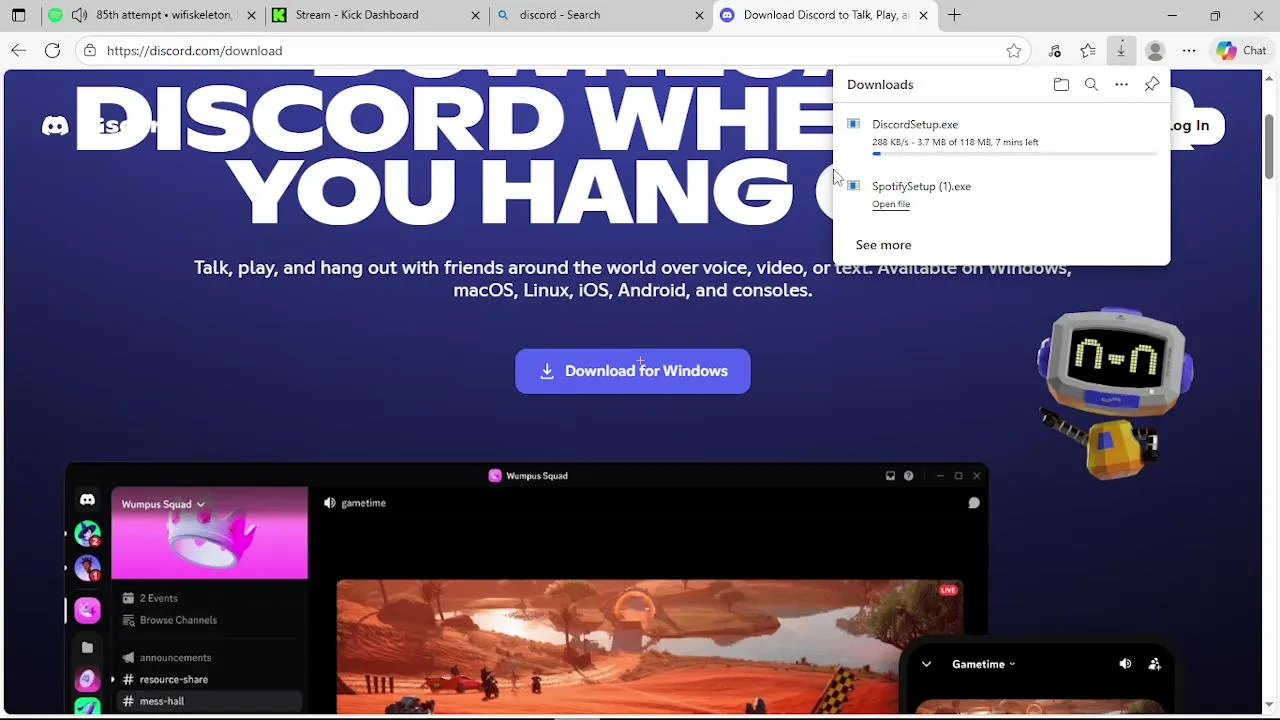
Task: Close the Download Discord tab
Action: pos(923,15)
